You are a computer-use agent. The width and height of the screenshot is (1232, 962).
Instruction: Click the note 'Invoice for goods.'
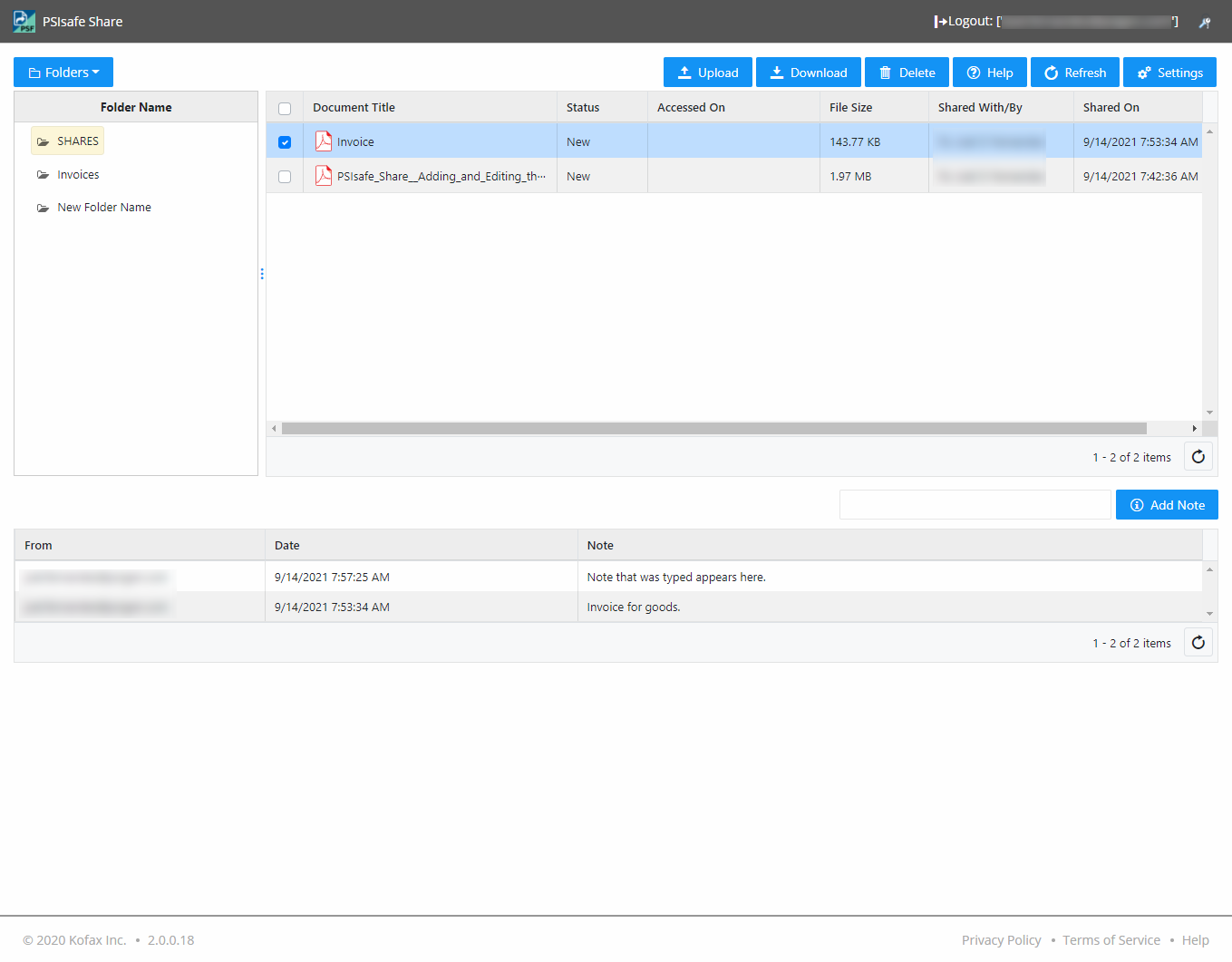[x=634, y=607]
